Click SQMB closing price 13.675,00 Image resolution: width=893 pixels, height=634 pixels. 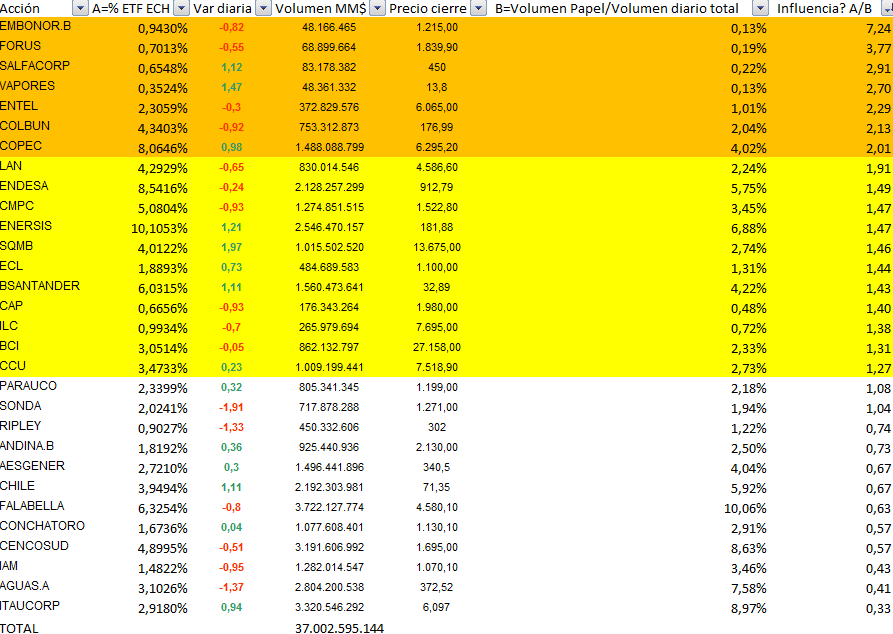click(437, 247)
